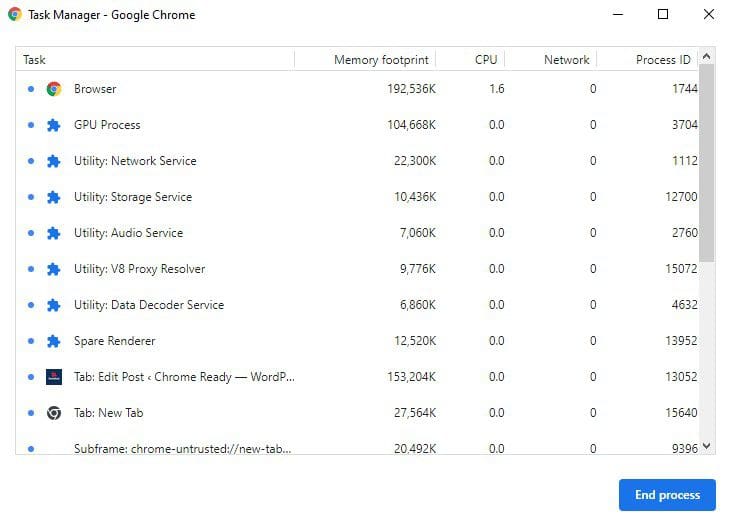
Task: Sort by Memory footprint column header
Action: [365, 60]
